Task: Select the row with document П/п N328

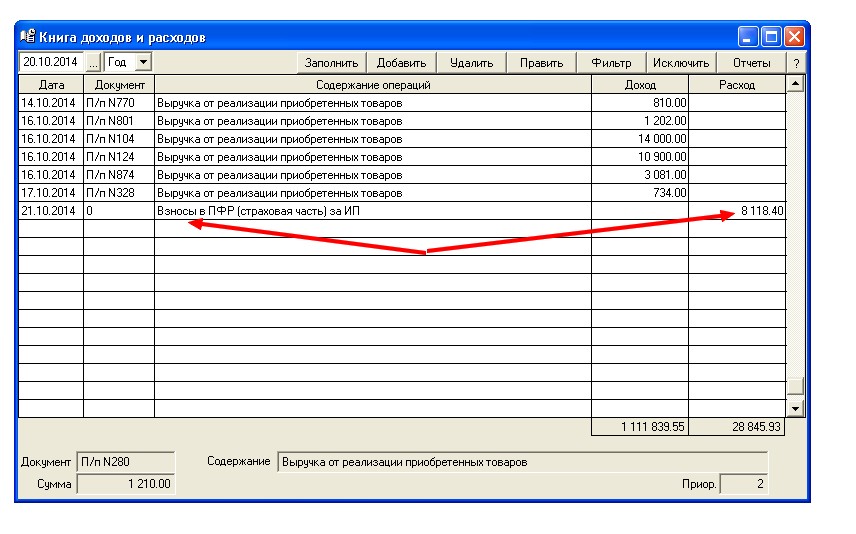Action: (x=402, y=193)
